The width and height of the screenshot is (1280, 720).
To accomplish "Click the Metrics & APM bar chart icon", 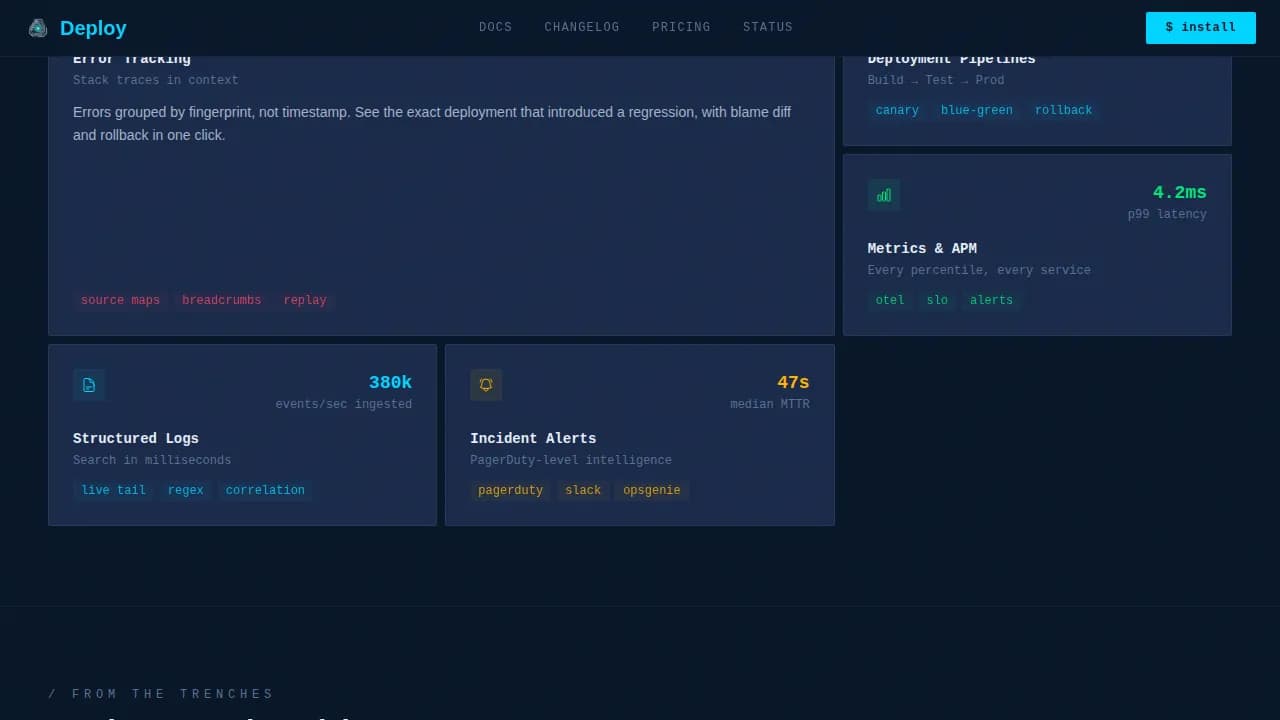I will (884, 195).
